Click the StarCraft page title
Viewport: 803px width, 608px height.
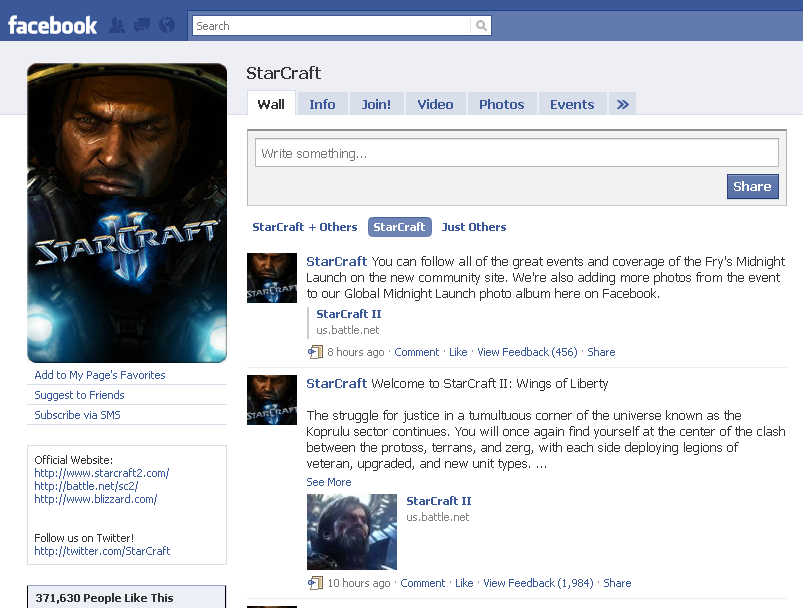point(284,73)
